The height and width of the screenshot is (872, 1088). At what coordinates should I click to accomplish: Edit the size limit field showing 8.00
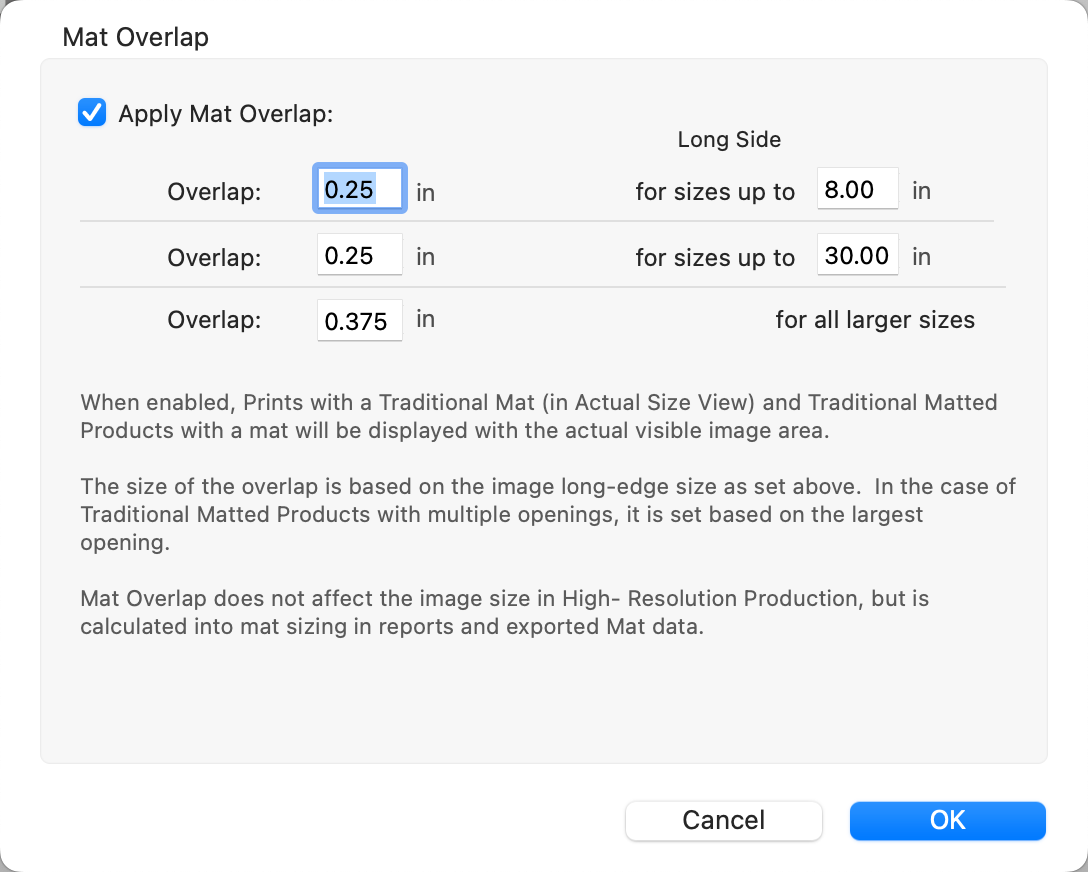[857, 190]
